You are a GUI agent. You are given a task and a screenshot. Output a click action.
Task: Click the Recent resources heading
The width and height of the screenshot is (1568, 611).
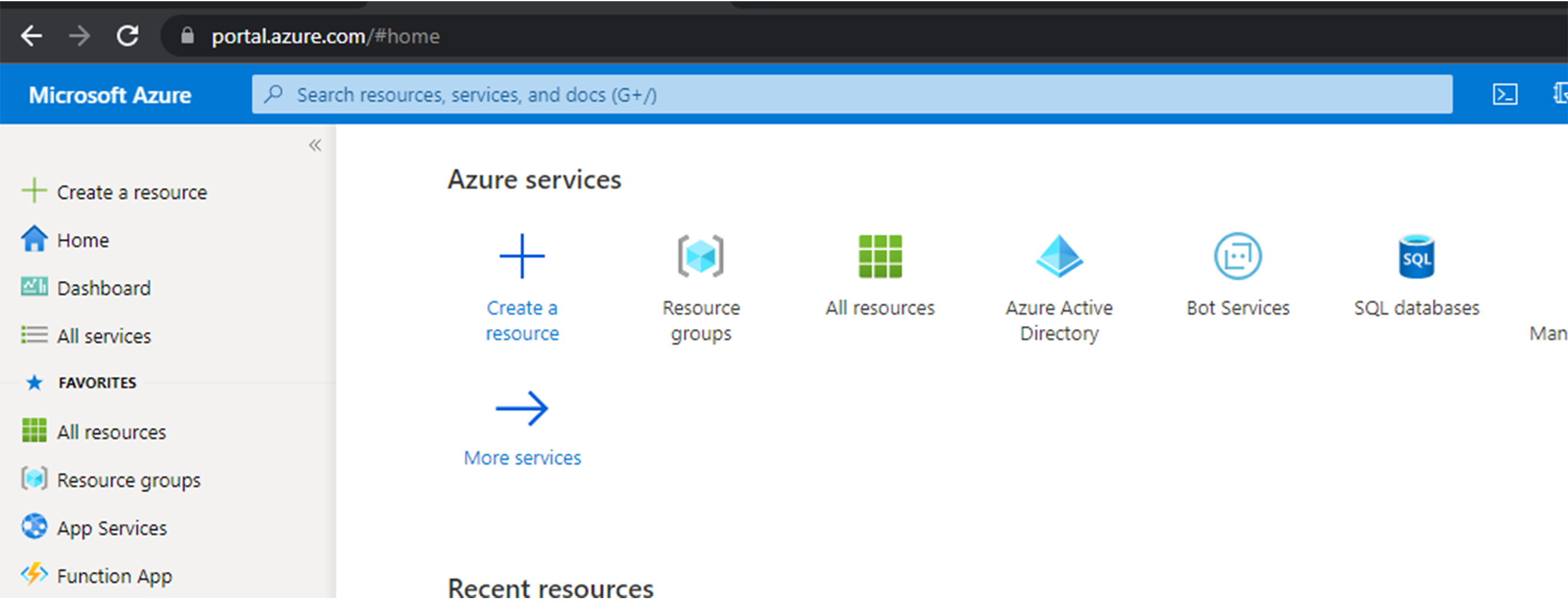point(550,589)
